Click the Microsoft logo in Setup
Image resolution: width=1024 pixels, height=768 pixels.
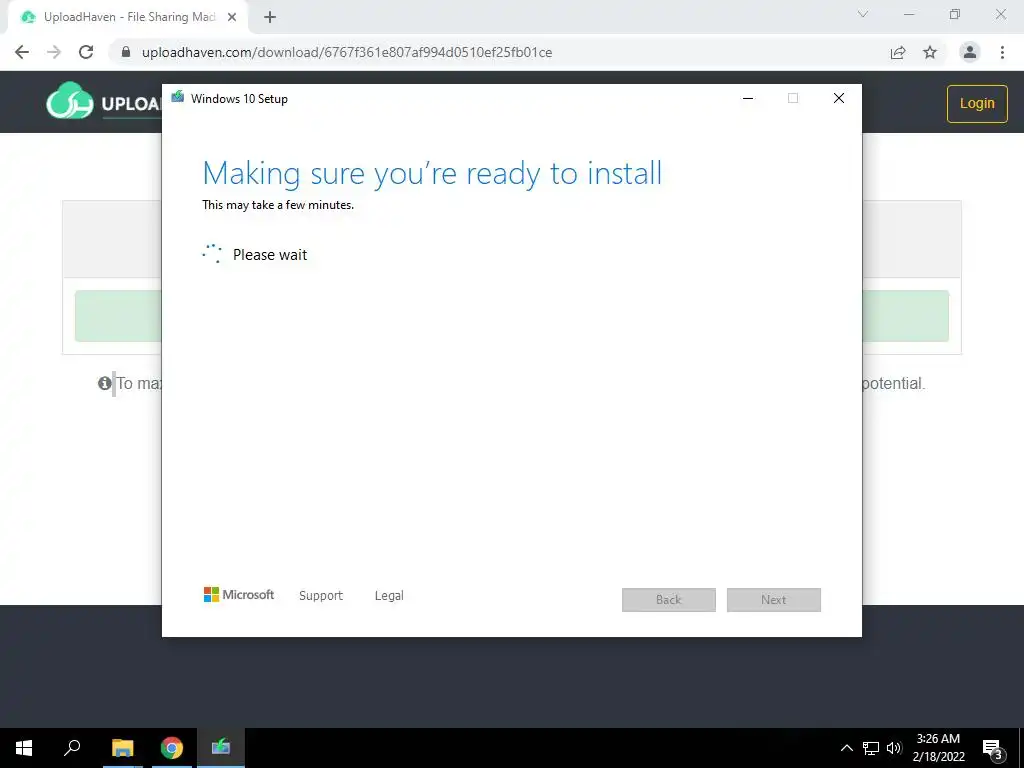coord(239,594)
